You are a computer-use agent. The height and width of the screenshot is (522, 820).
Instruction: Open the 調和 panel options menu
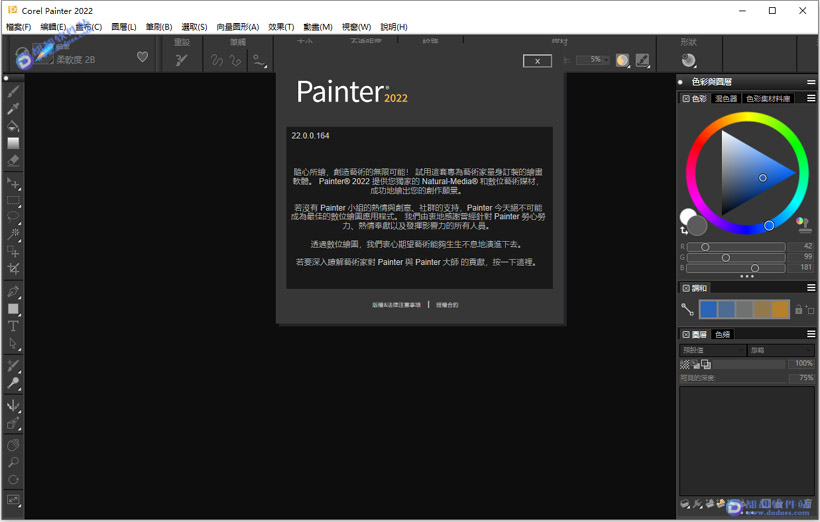tap(811, 288)
